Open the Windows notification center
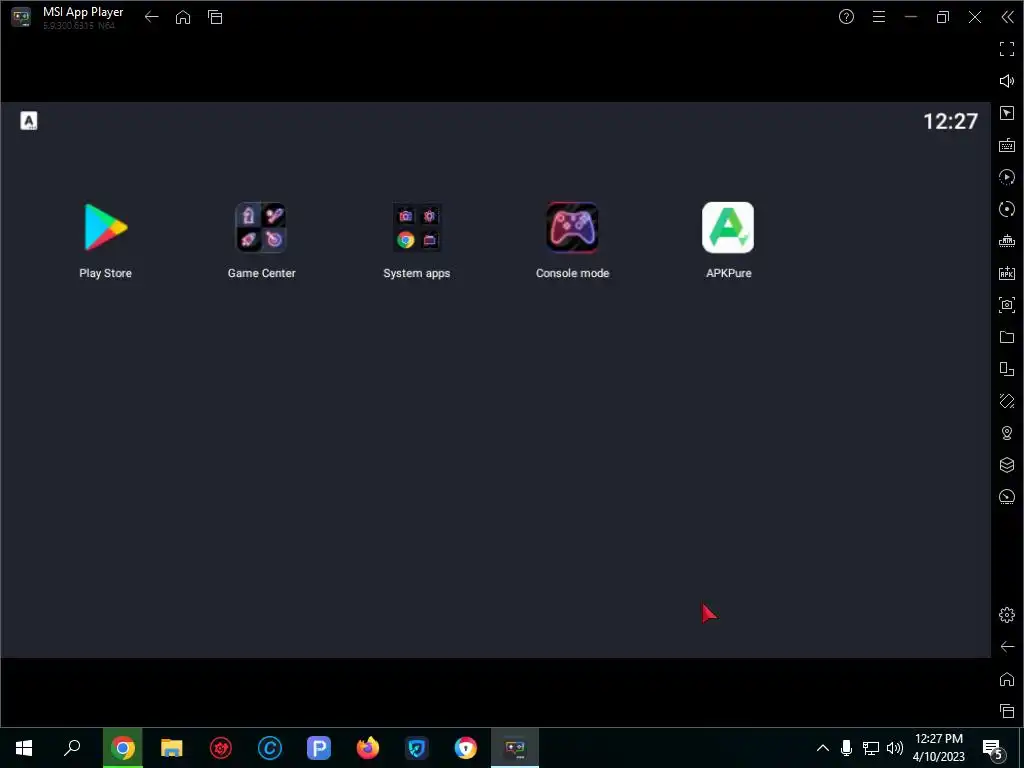The width and height of the screenshot is (1024, 768). tap(993, 749)
